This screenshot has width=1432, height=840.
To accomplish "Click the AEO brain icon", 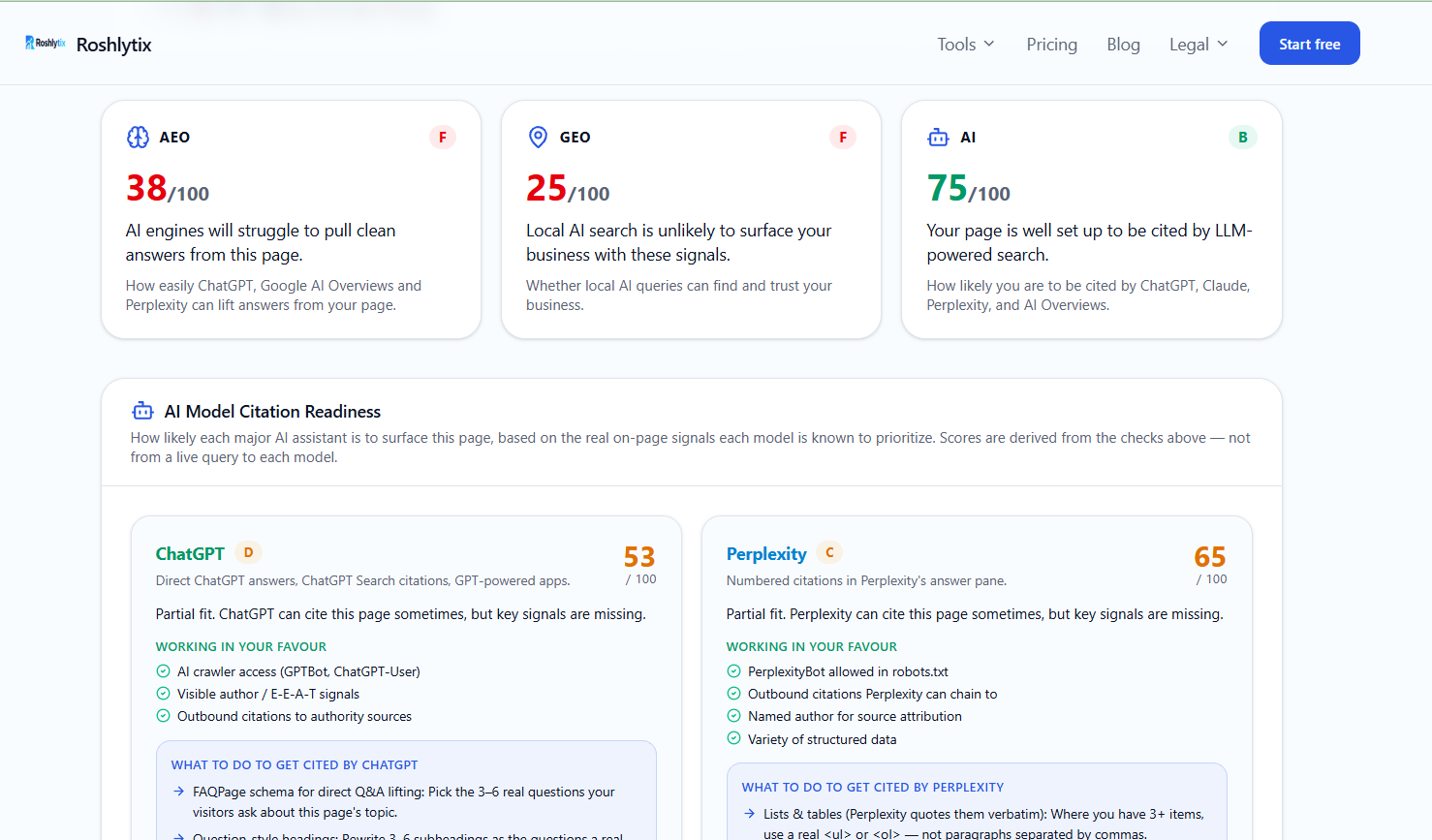I will 138,137.
